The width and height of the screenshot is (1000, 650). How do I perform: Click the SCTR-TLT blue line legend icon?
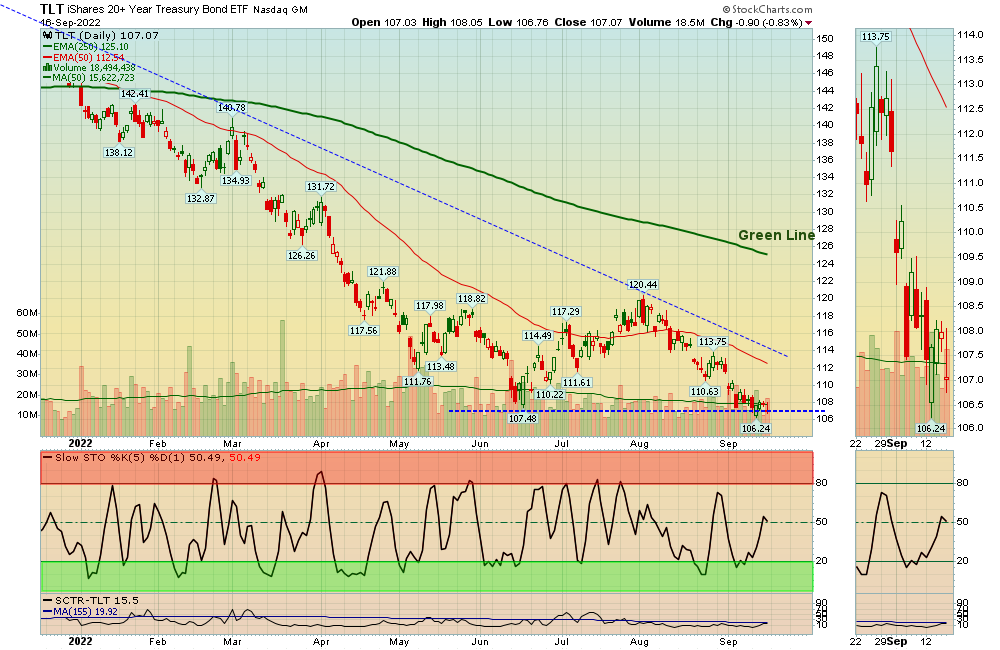click(46, 600)
